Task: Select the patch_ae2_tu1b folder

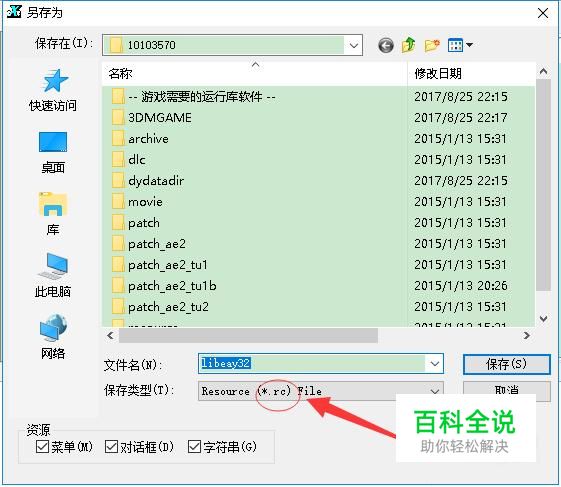Action: (164, 286)
